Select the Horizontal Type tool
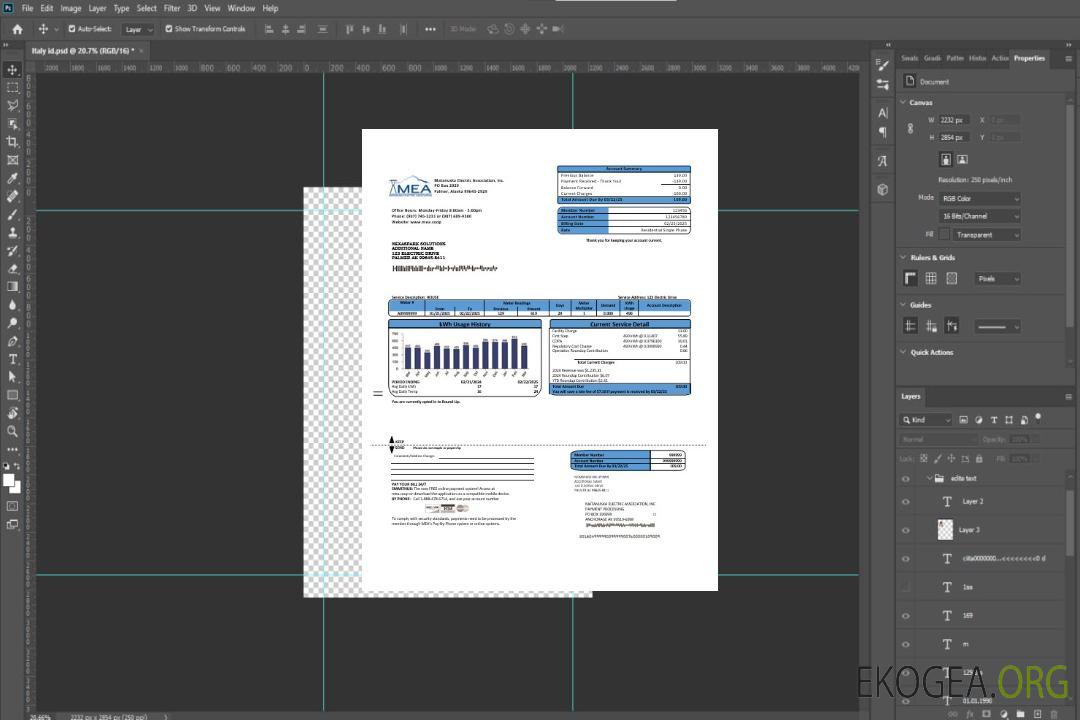Image resolution: width=1080 pixels, height=720 pixels. pos(13,359)
